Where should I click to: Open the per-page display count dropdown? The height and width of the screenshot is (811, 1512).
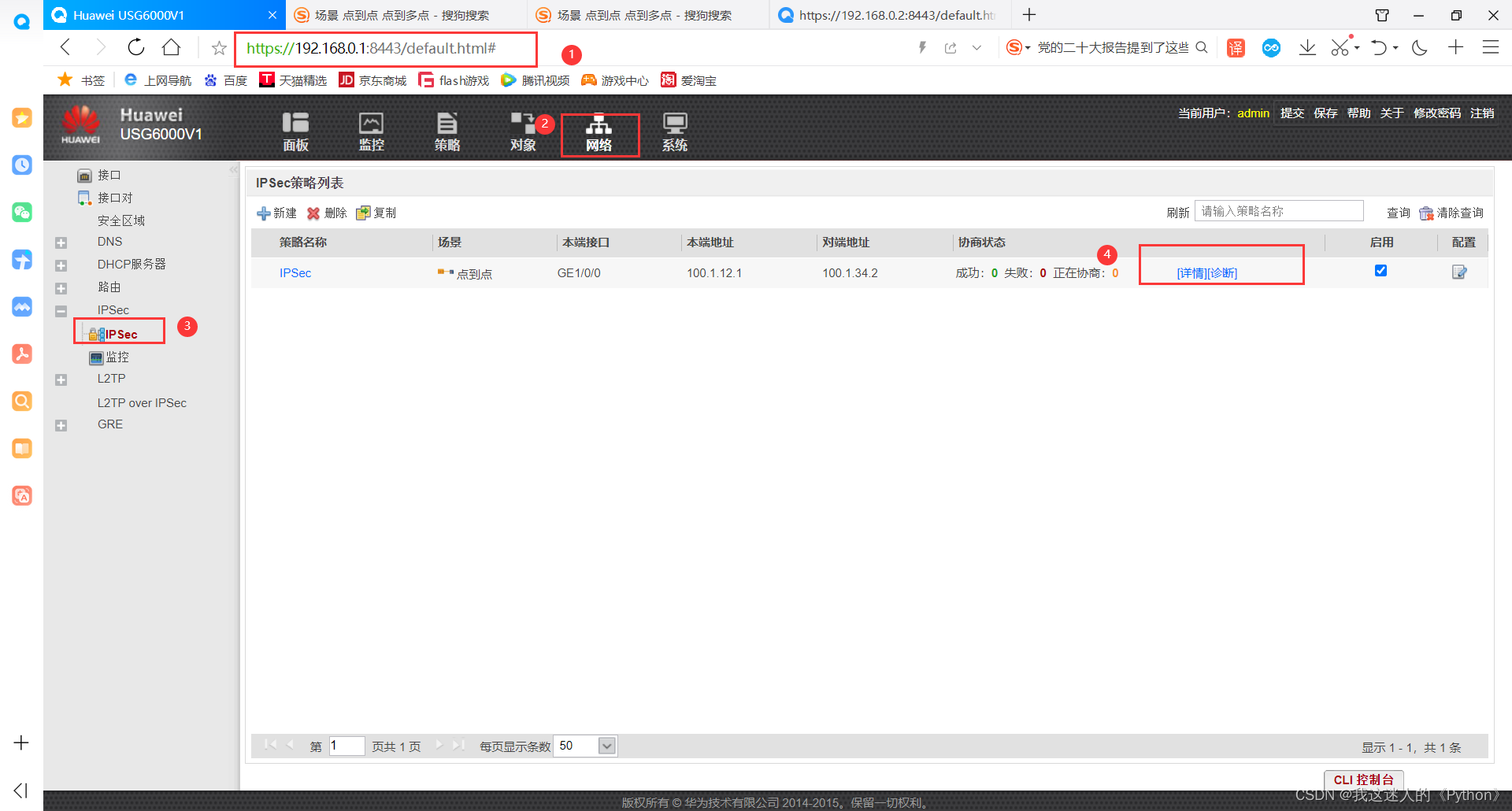point(606,745)
